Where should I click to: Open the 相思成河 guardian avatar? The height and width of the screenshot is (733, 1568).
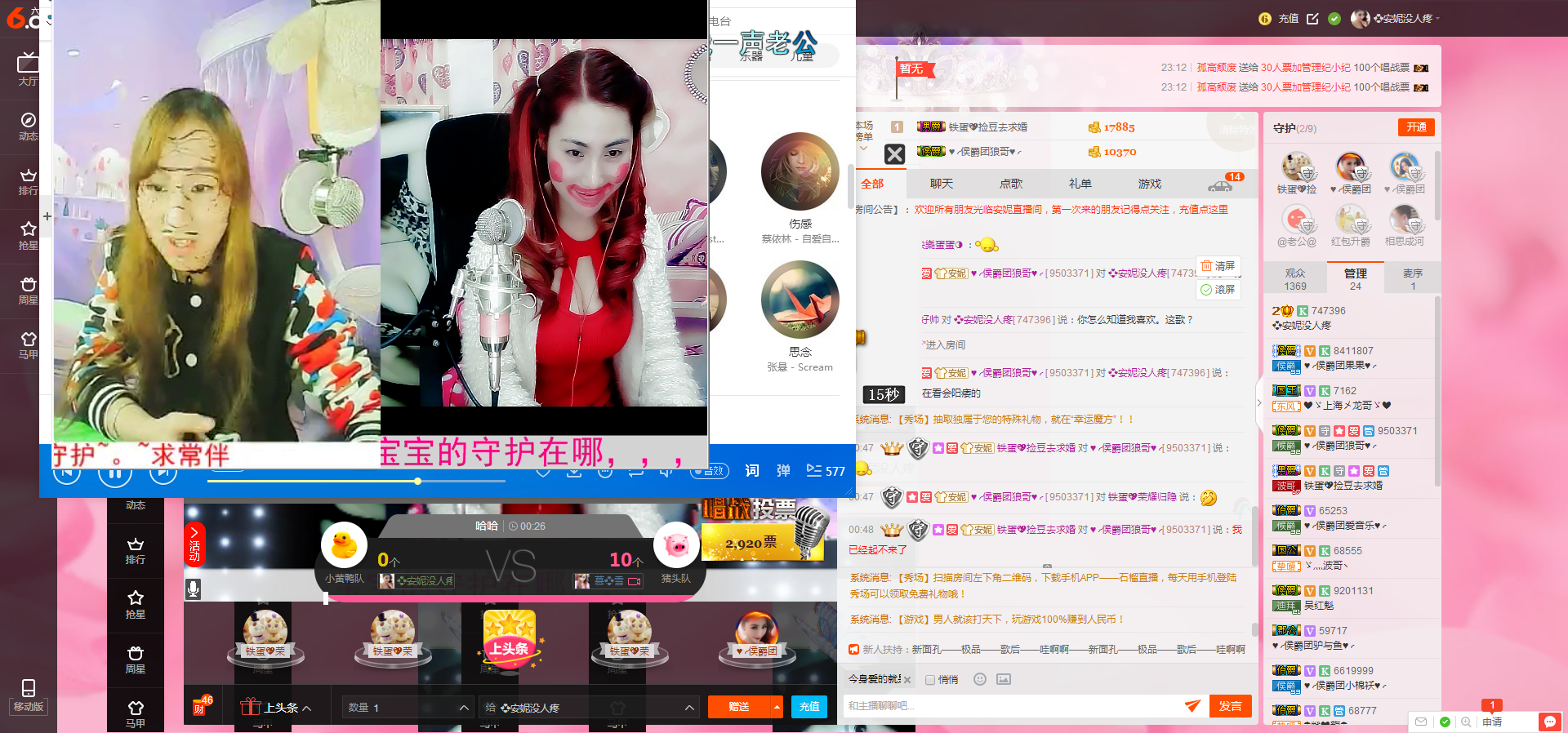point(1405,220)
